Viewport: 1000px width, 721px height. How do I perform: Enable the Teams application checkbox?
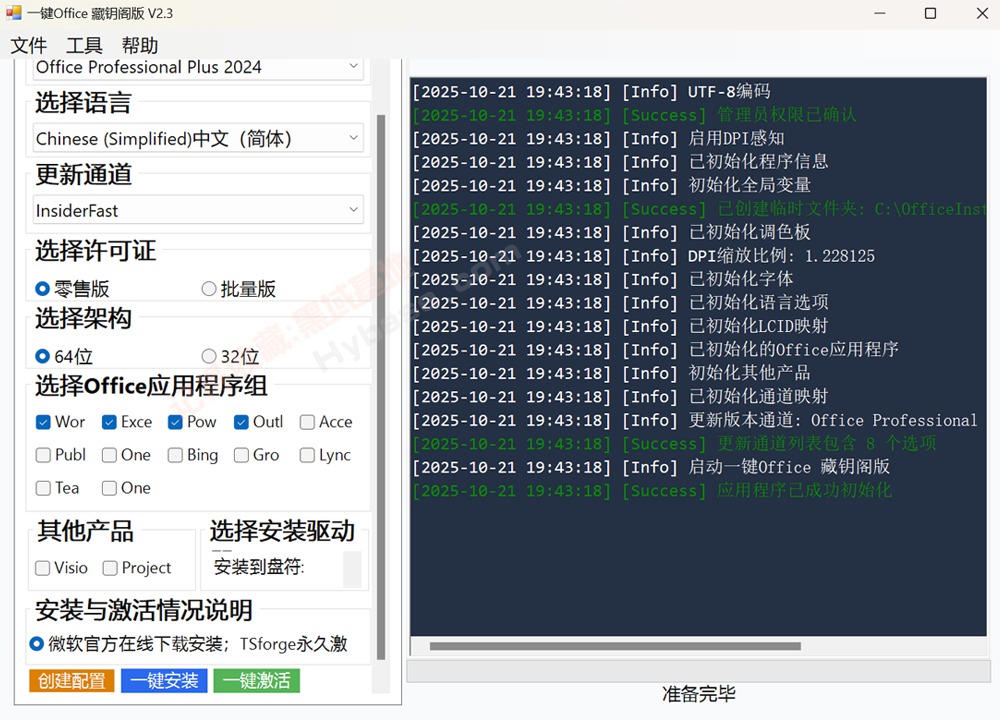pos(44,488)
